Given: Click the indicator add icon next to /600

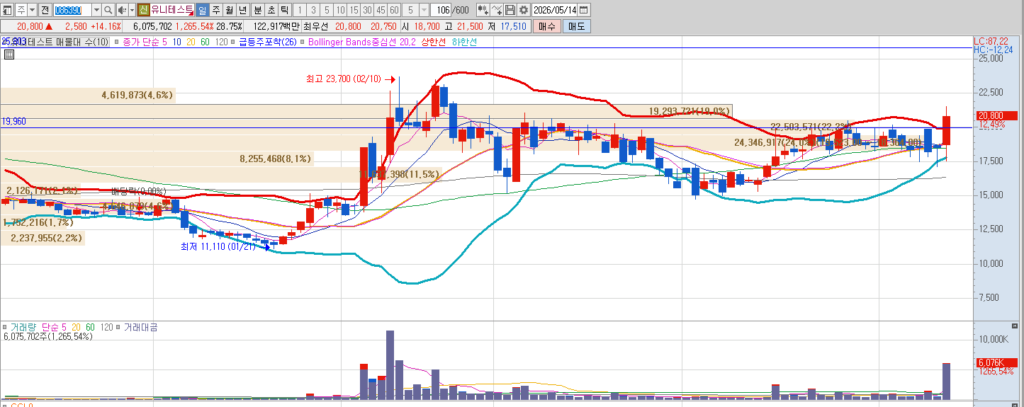Looking at the screenshot, I should pos(483,10).
